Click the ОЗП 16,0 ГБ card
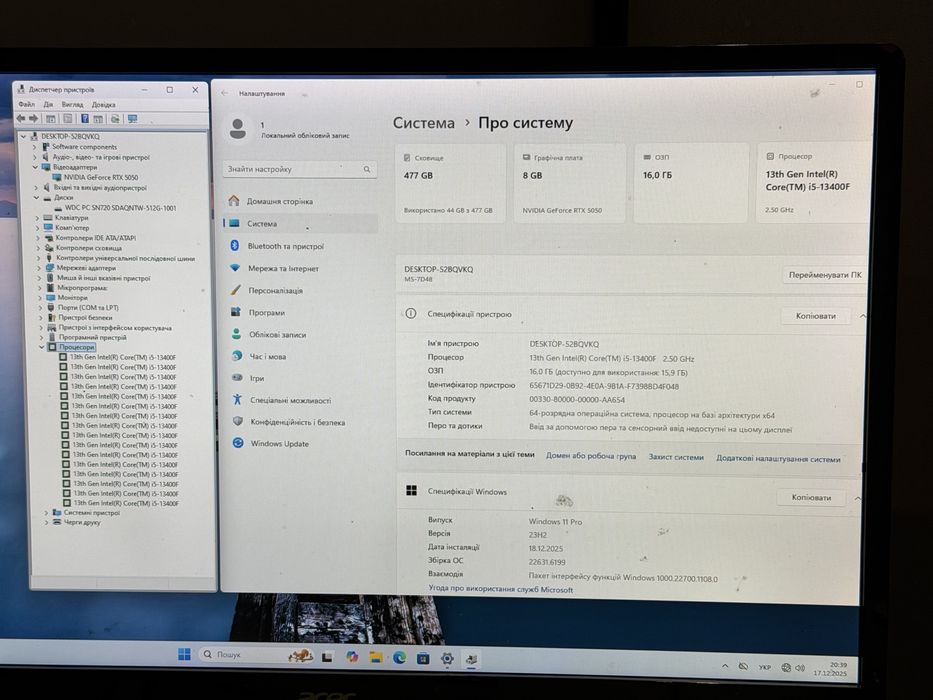This screenshot has height=700, width=933. tap(690, 183)
